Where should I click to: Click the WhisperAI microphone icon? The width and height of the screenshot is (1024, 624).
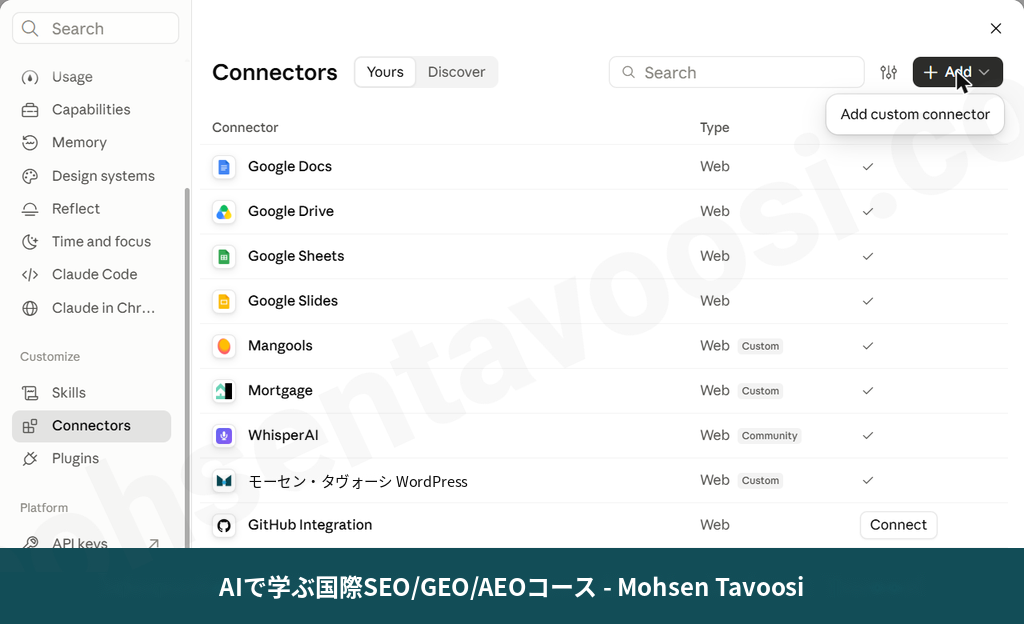(224, 435)
